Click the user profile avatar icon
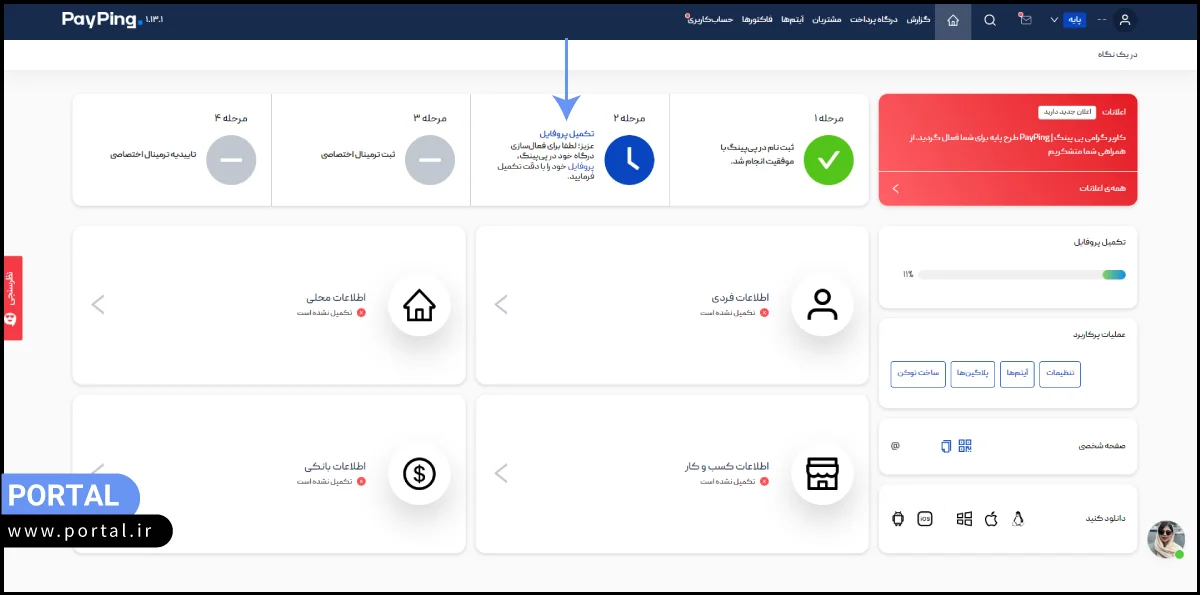This screenshot has width=1200, height=595. point(1125,20)
